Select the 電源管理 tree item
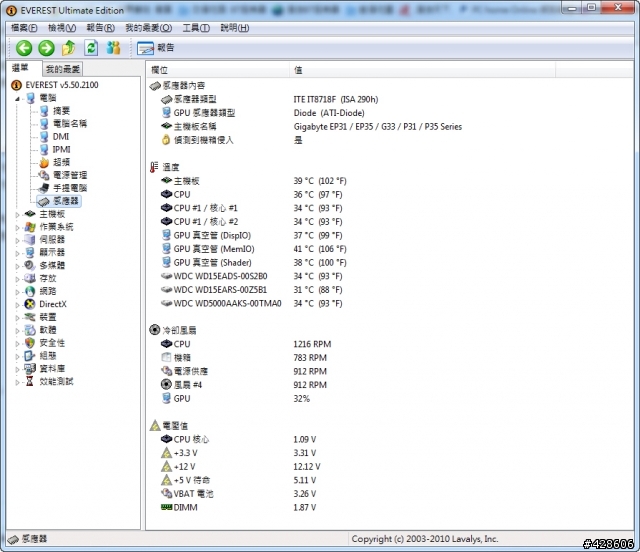640x552 pixels. [70, 176]
